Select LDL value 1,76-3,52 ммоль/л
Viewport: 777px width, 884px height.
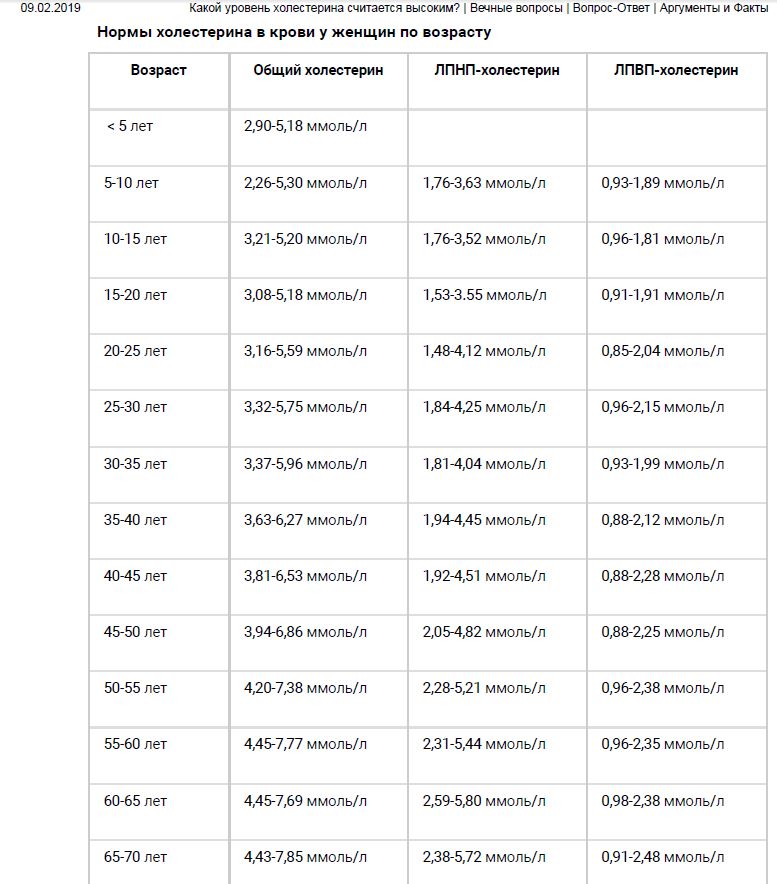point(484,240)
